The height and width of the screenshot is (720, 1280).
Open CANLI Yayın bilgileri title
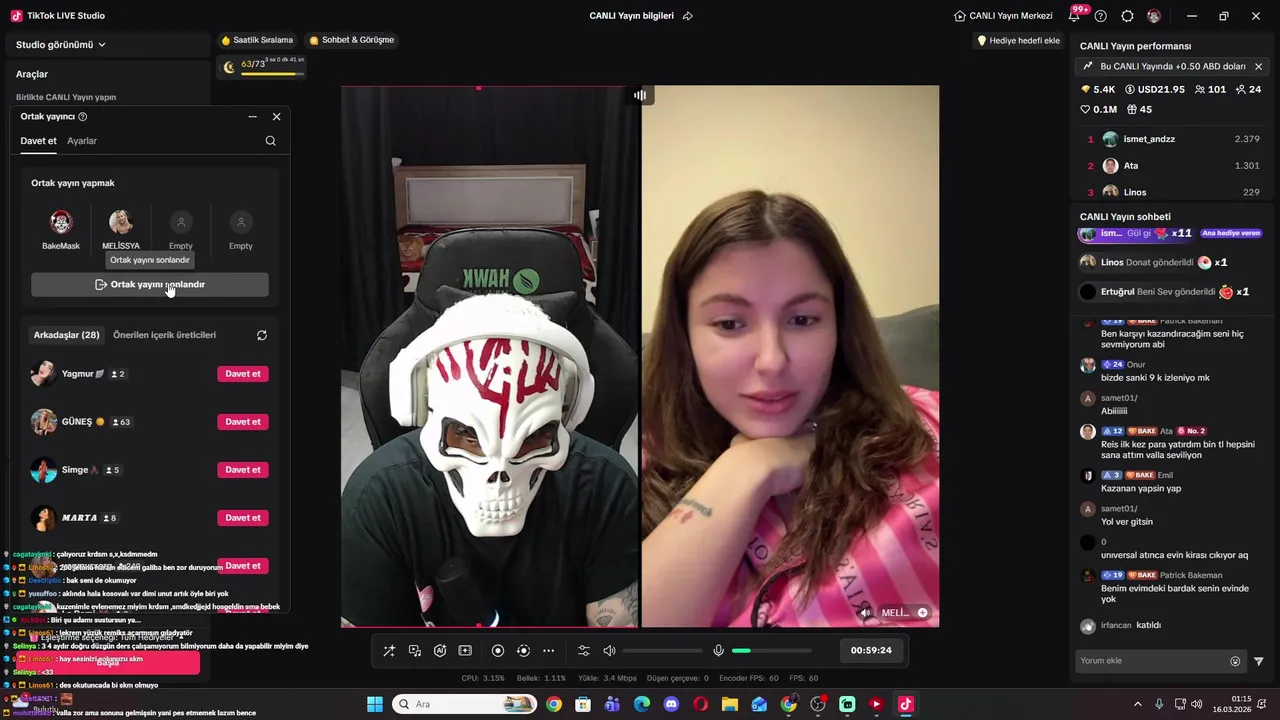631,16
